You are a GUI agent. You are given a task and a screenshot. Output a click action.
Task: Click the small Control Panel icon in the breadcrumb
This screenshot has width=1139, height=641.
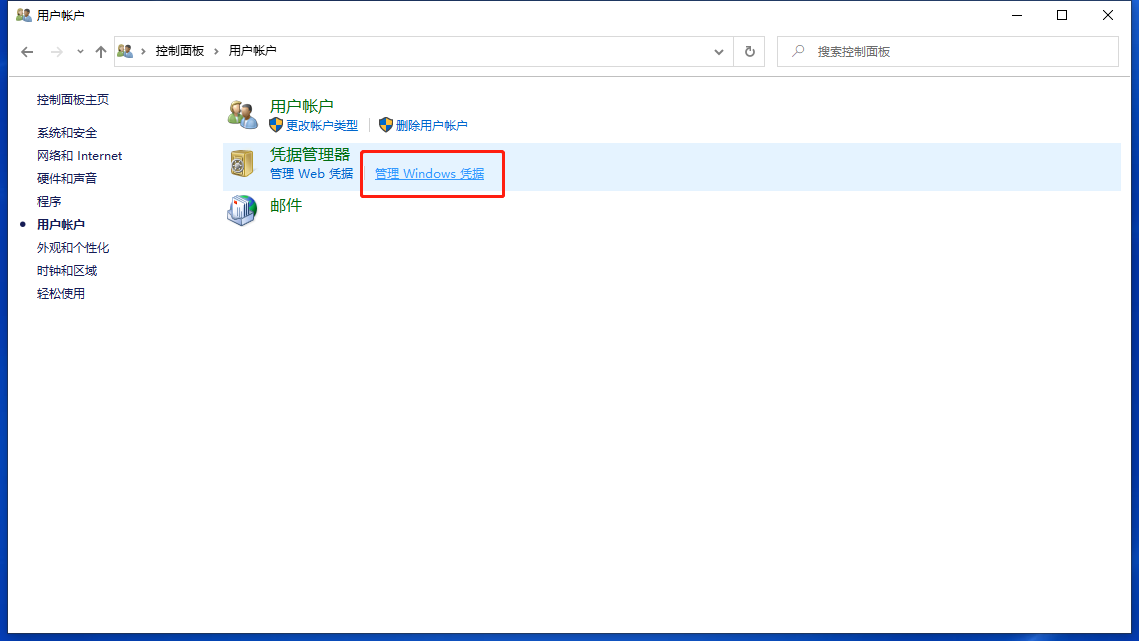[124, 51]
